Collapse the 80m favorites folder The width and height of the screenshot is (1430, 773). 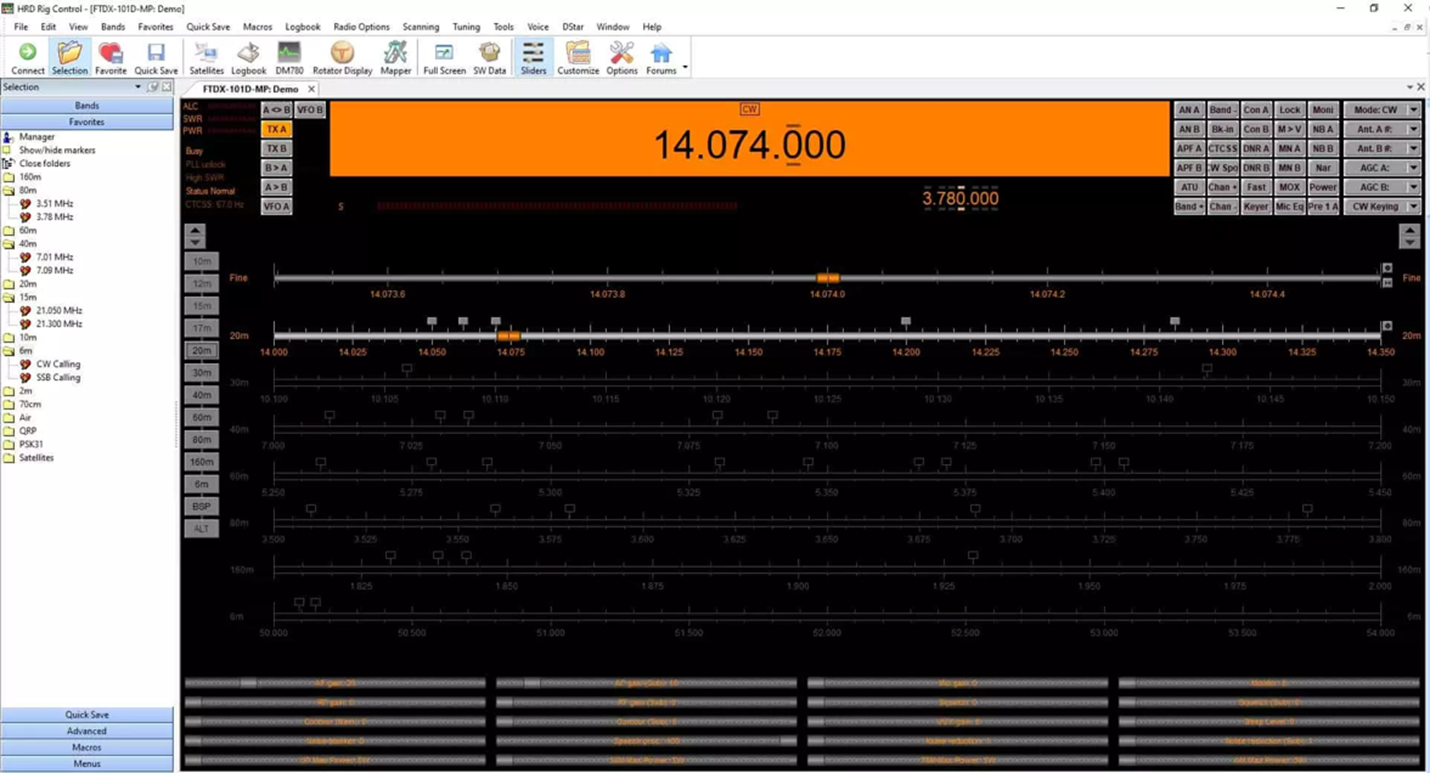tap(27, 189)
